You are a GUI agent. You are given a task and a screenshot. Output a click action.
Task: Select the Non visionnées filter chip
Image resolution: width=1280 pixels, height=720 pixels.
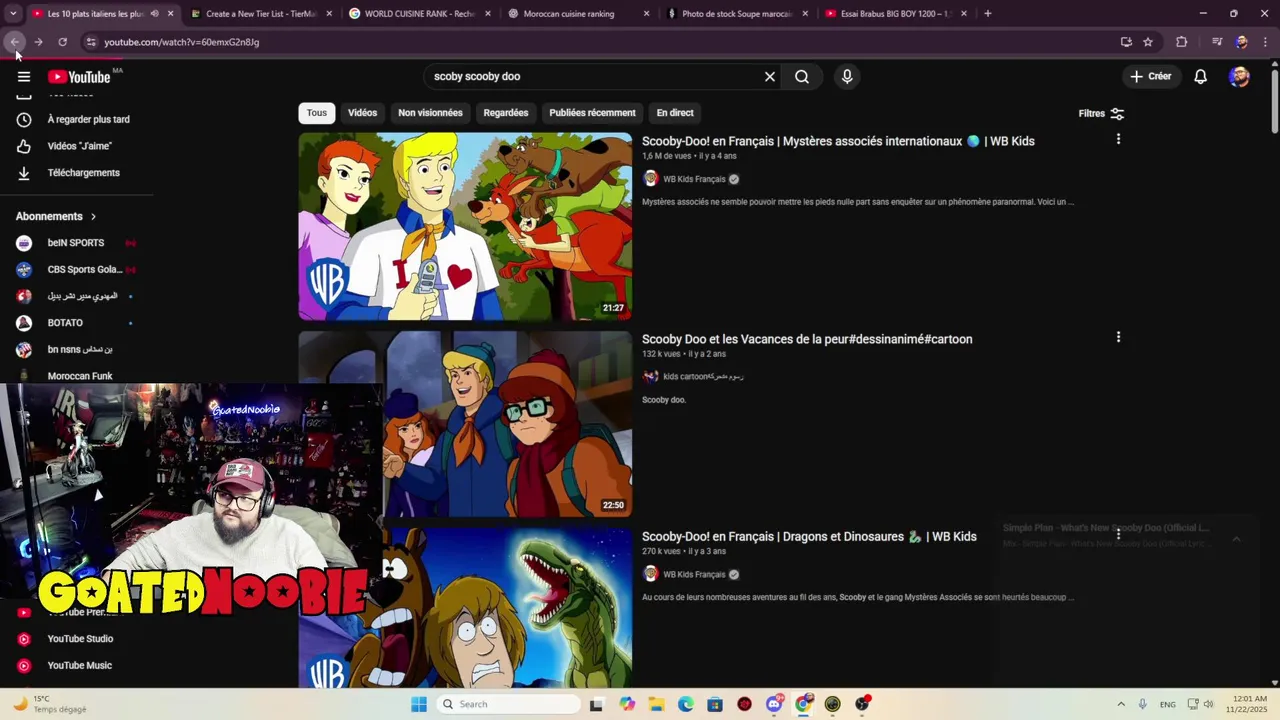(x=430, y=113)
